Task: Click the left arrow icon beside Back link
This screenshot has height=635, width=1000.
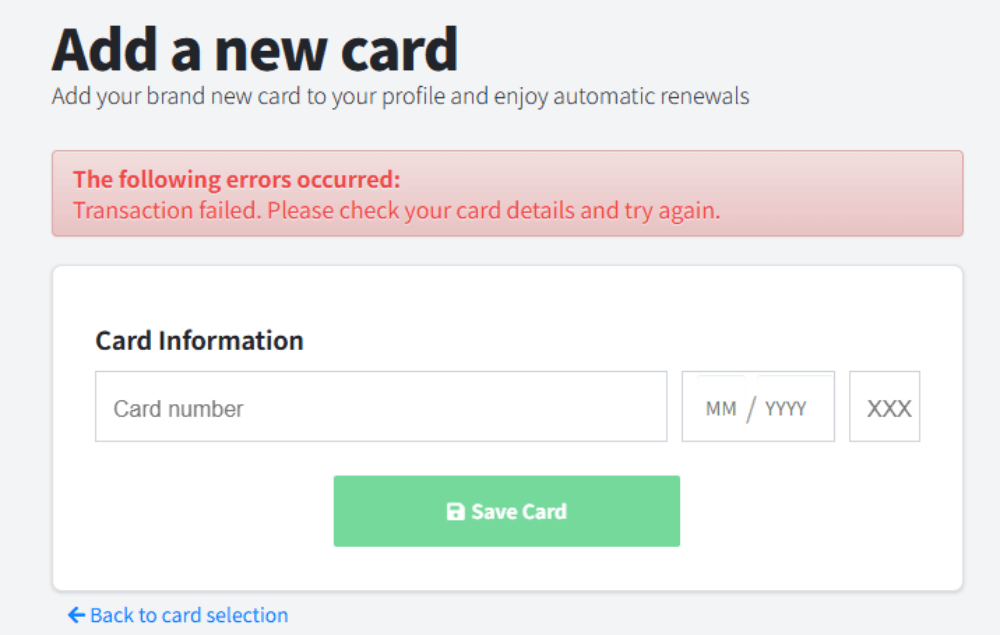Action: (x=76, y=615)
